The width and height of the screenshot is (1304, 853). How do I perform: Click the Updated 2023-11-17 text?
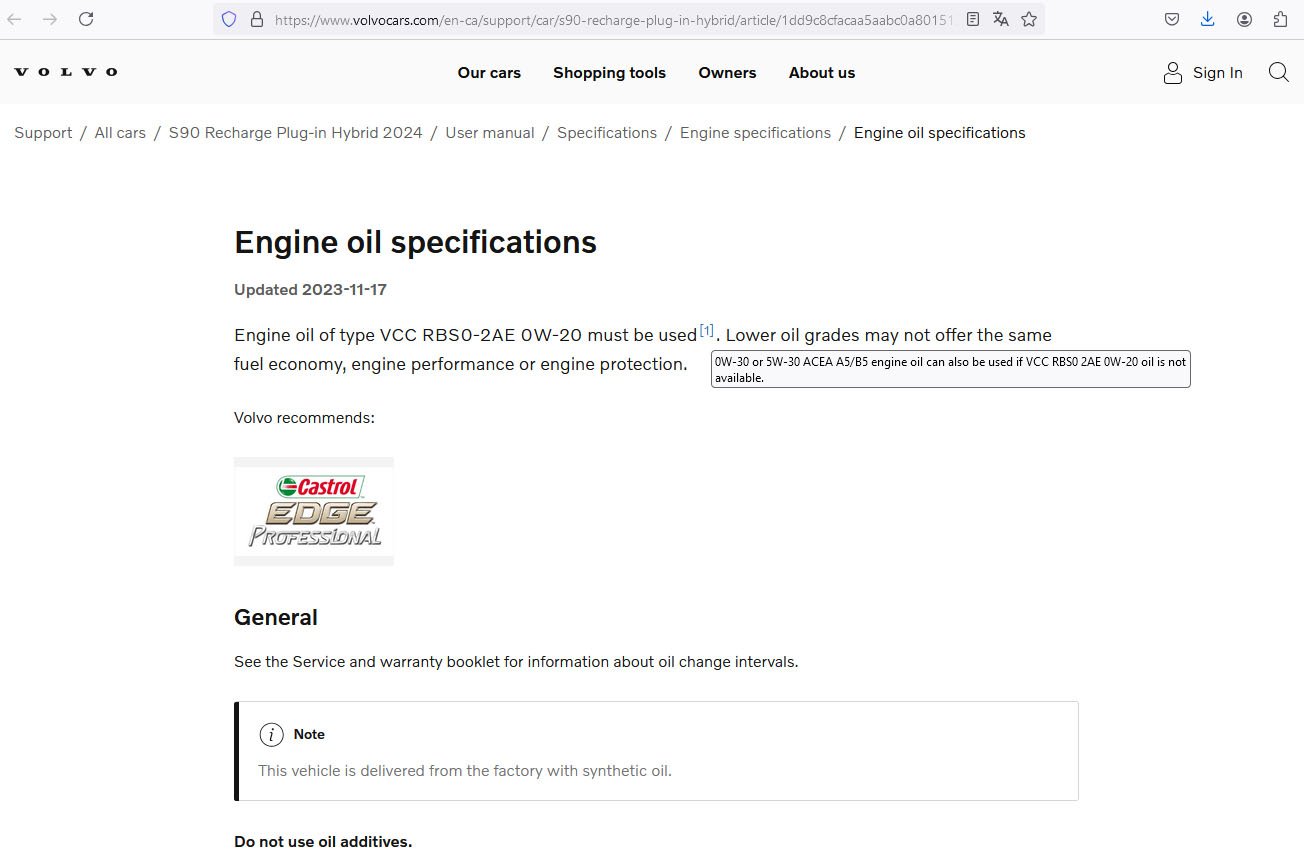tap(310, 290)
